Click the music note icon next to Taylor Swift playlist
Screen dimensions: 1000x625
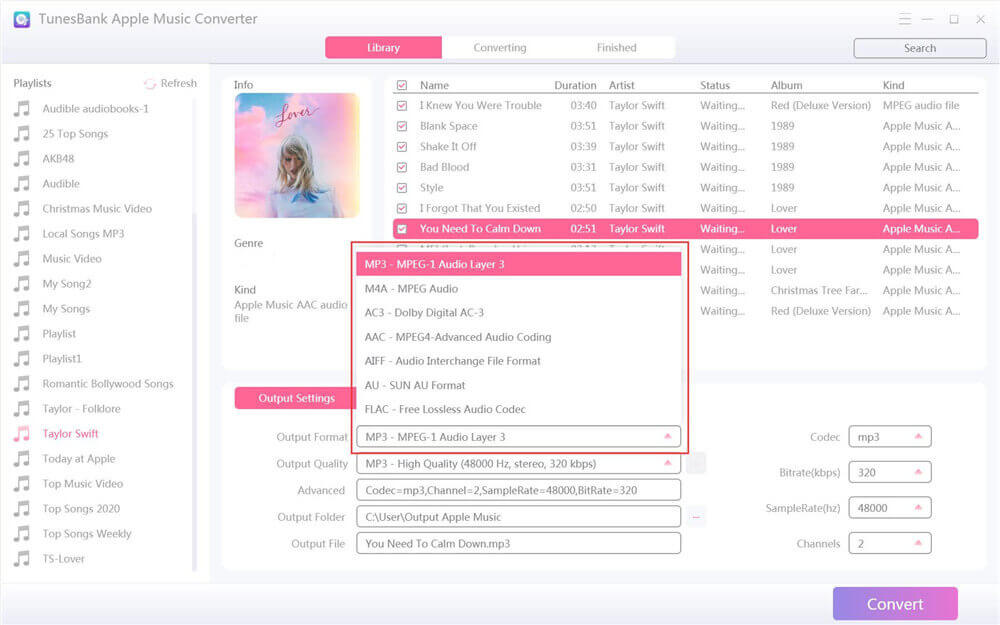[x=22, y=434]
